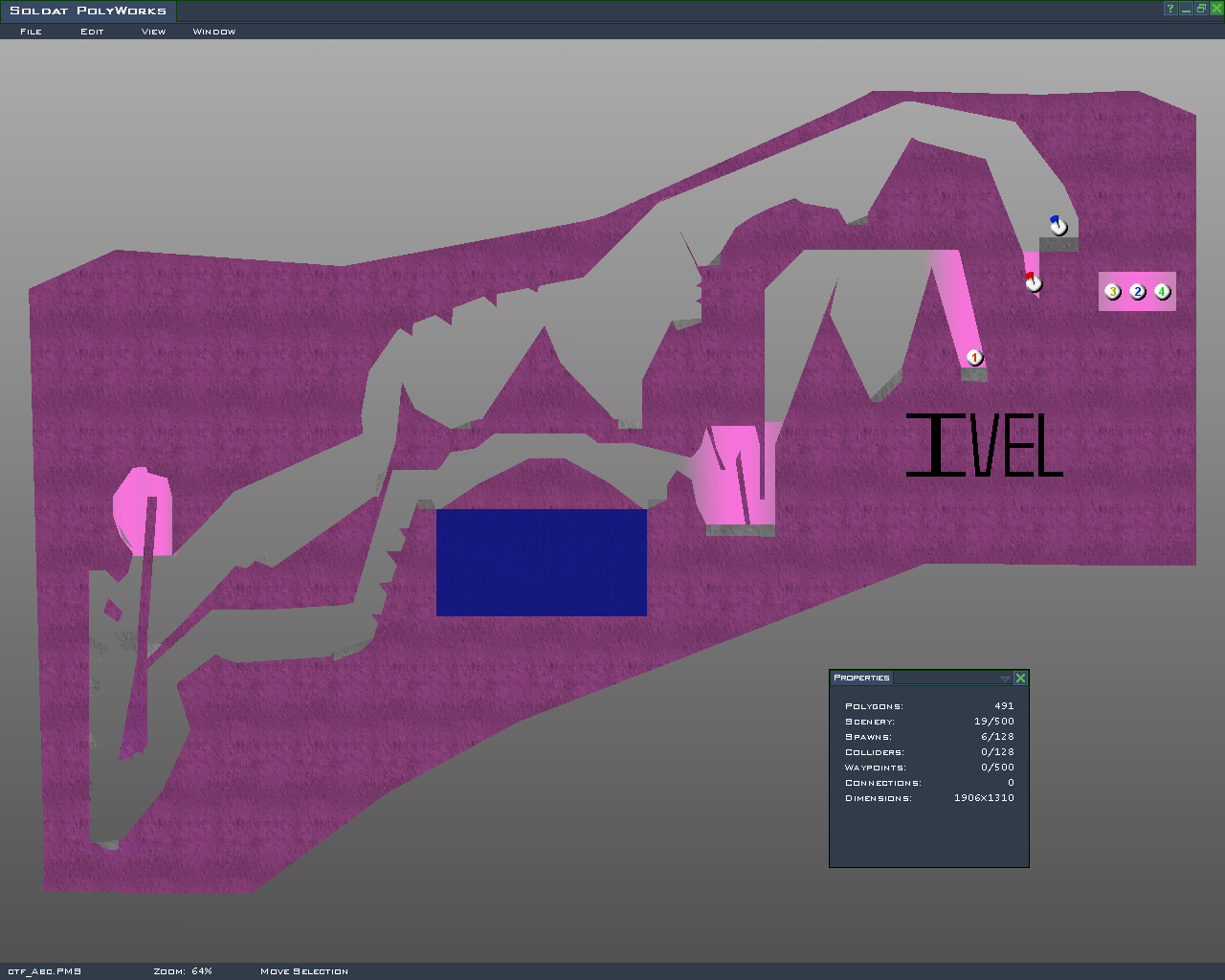Screen dimensions: 1225x980
Task: Click spawn point marker number 1
Action: (974, 358)
